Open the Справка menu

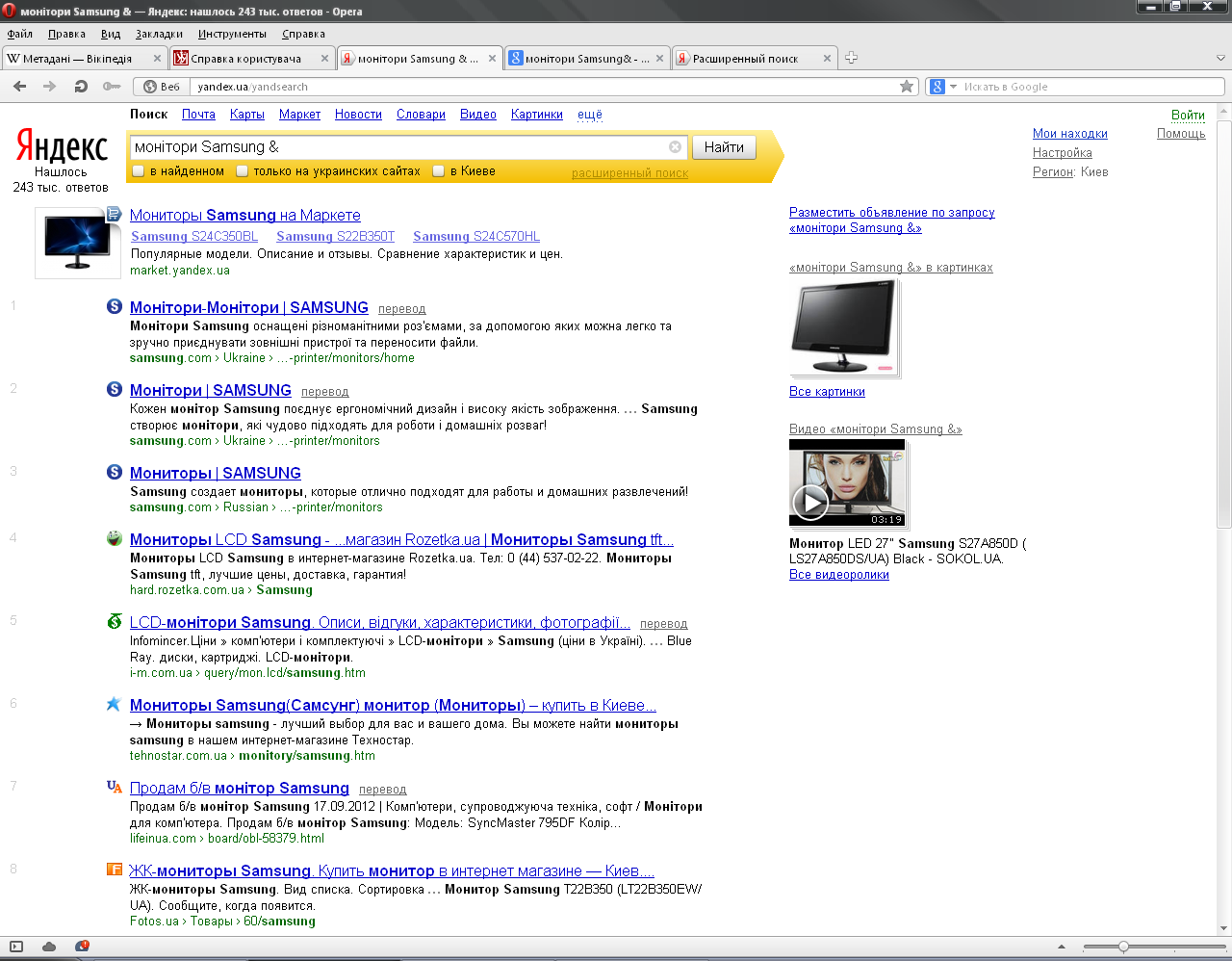click(303, 34)
